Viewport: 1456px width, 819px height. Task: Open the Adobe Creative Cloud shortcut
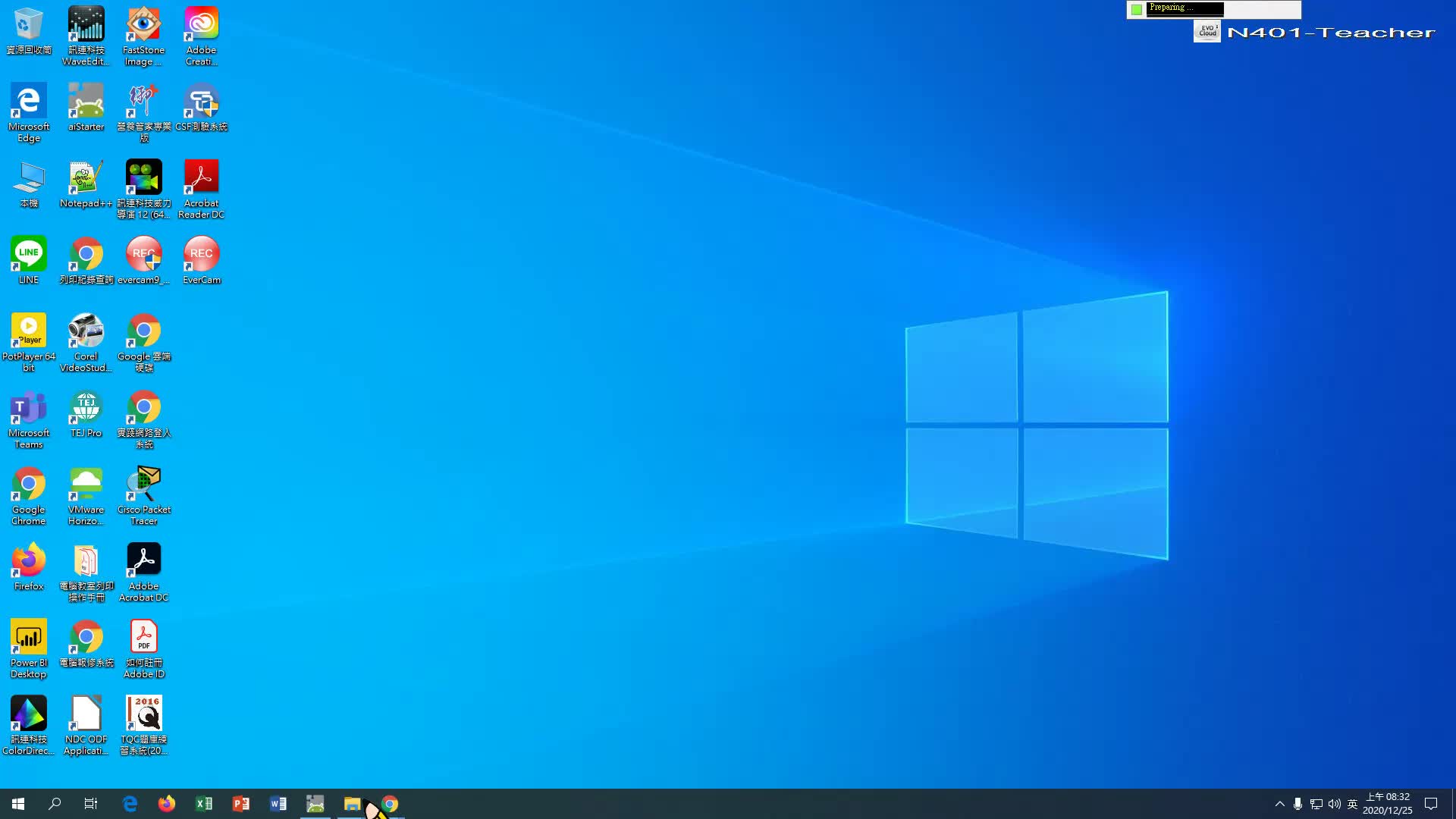coord(201,36)
